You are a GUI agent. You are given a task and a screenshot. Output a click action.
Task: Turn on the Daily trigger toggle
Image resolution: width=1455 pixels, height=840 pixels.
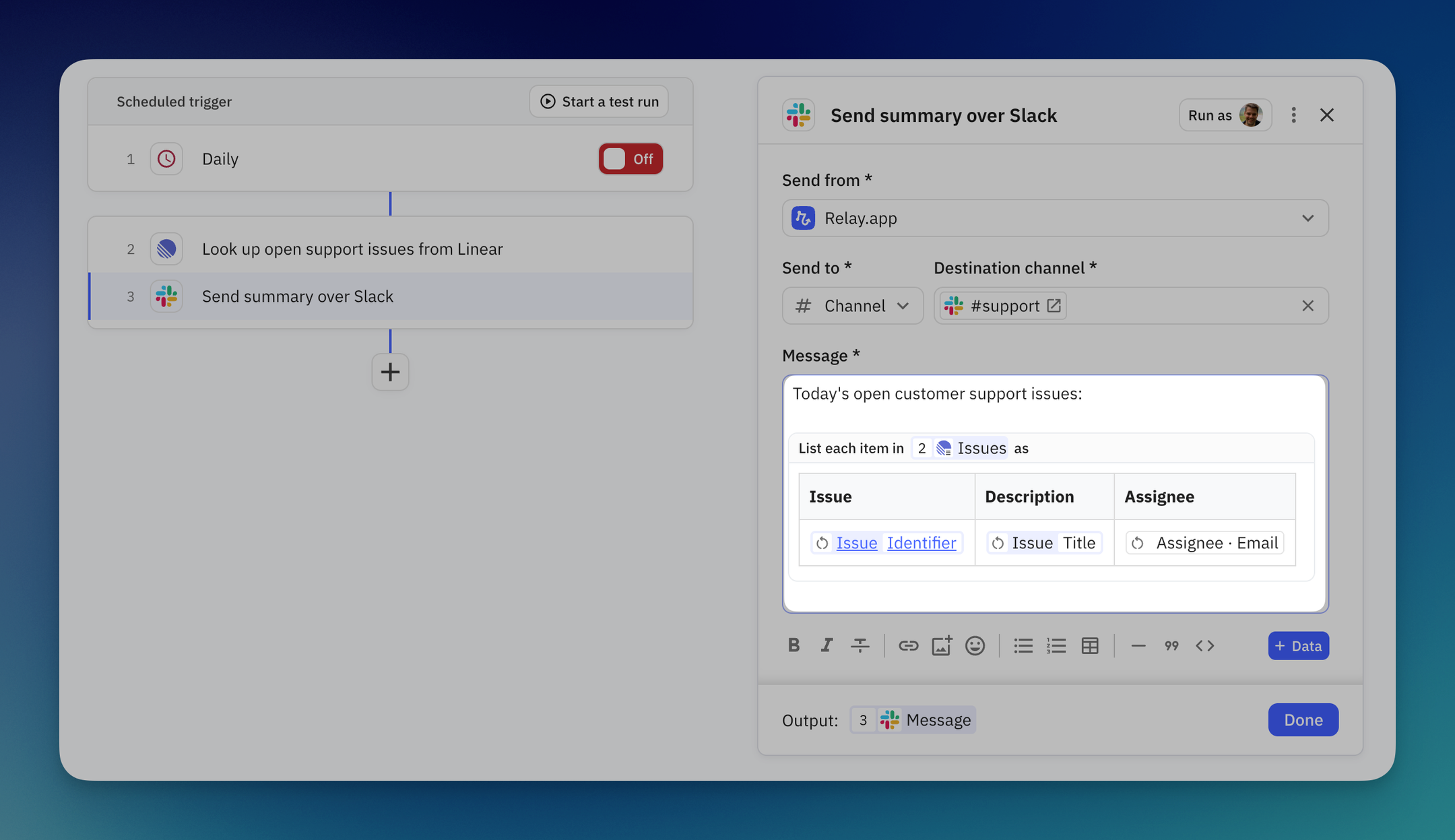click(x=630, y=159)
